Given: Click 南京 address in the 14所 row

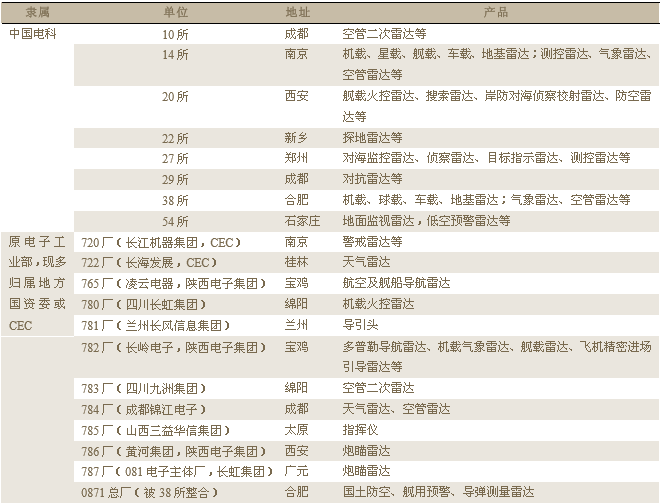Looking at the screenshot, I should [x=296, y=54].
